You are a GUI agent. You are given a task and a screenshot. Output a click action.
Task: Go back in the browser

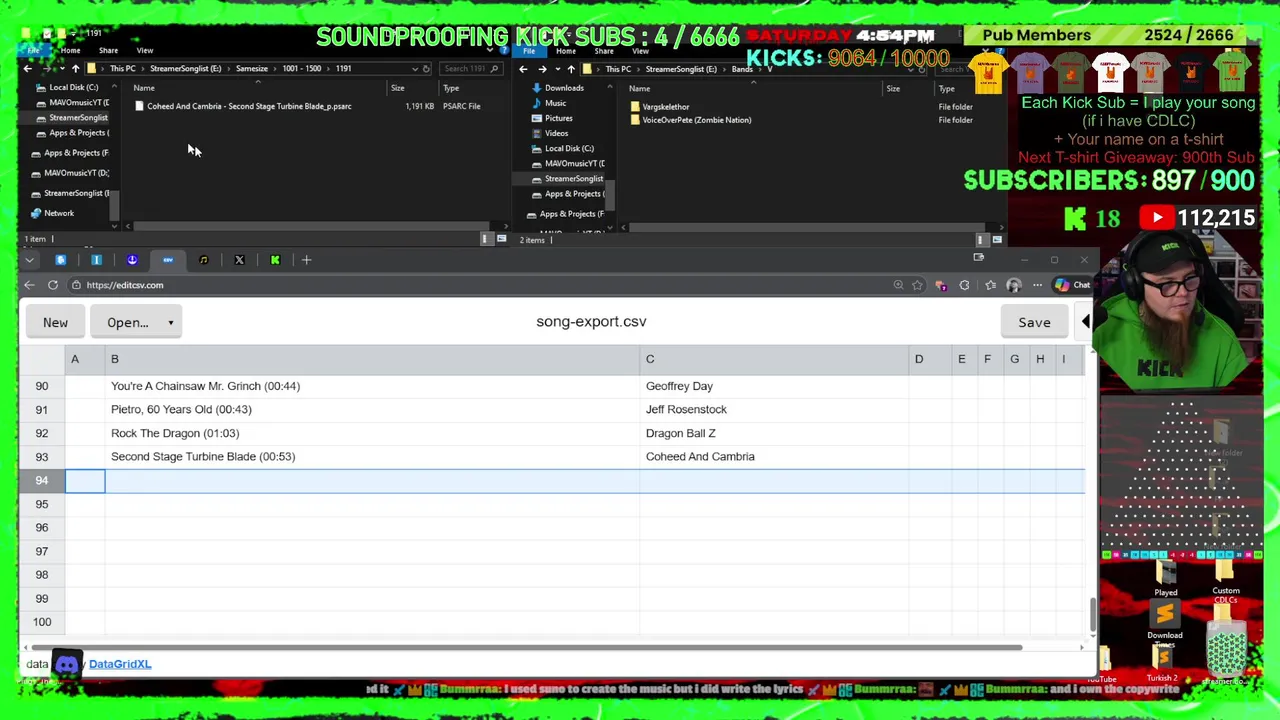(29, 285)
